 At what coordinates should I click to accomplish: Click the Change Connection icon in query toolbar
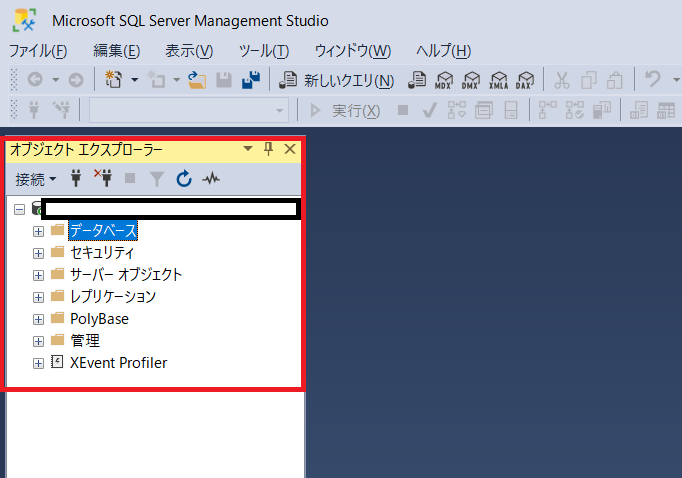61,110
